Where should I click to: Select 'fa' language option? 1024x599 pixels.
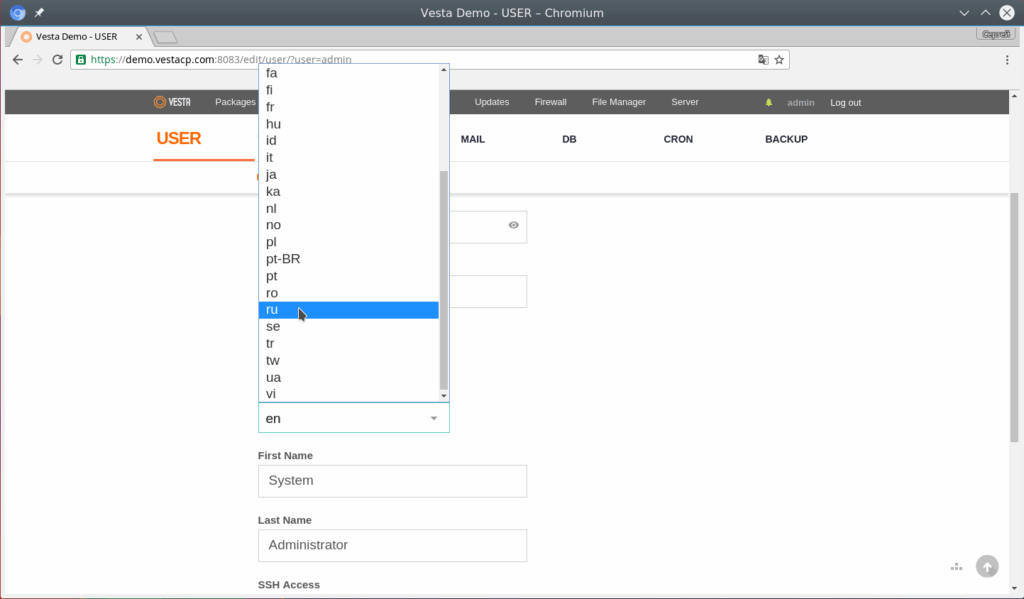349,73
